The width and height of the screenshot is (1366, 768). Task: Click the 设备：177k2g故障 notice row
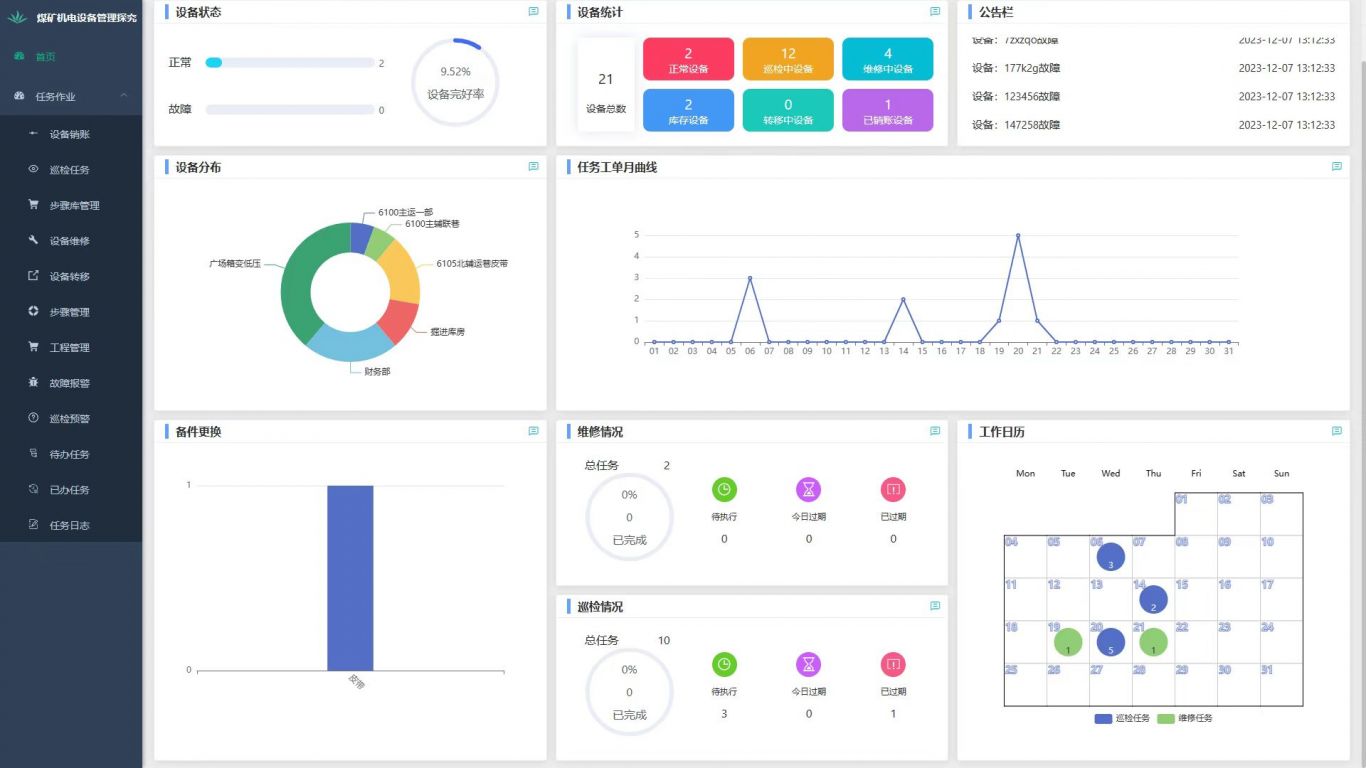pos(1153,68)
